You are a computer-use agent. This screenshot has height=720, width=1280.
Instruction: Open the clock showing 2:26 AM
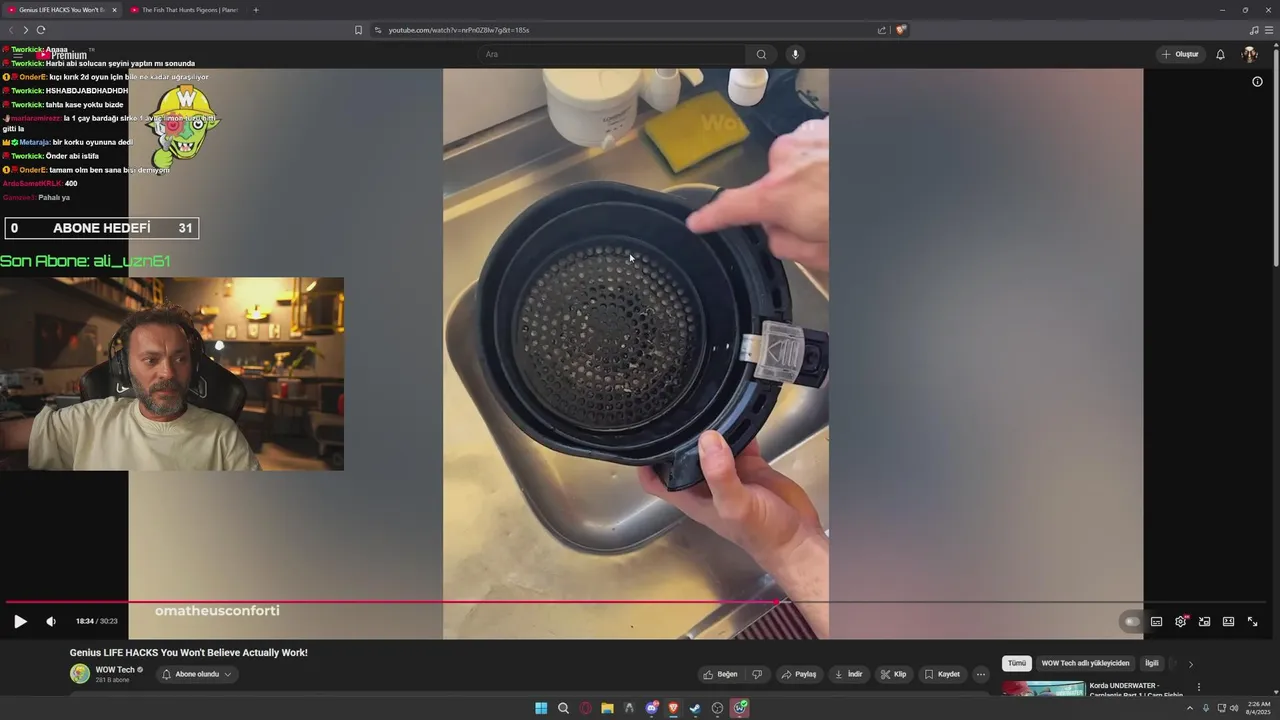point(1258,708)
